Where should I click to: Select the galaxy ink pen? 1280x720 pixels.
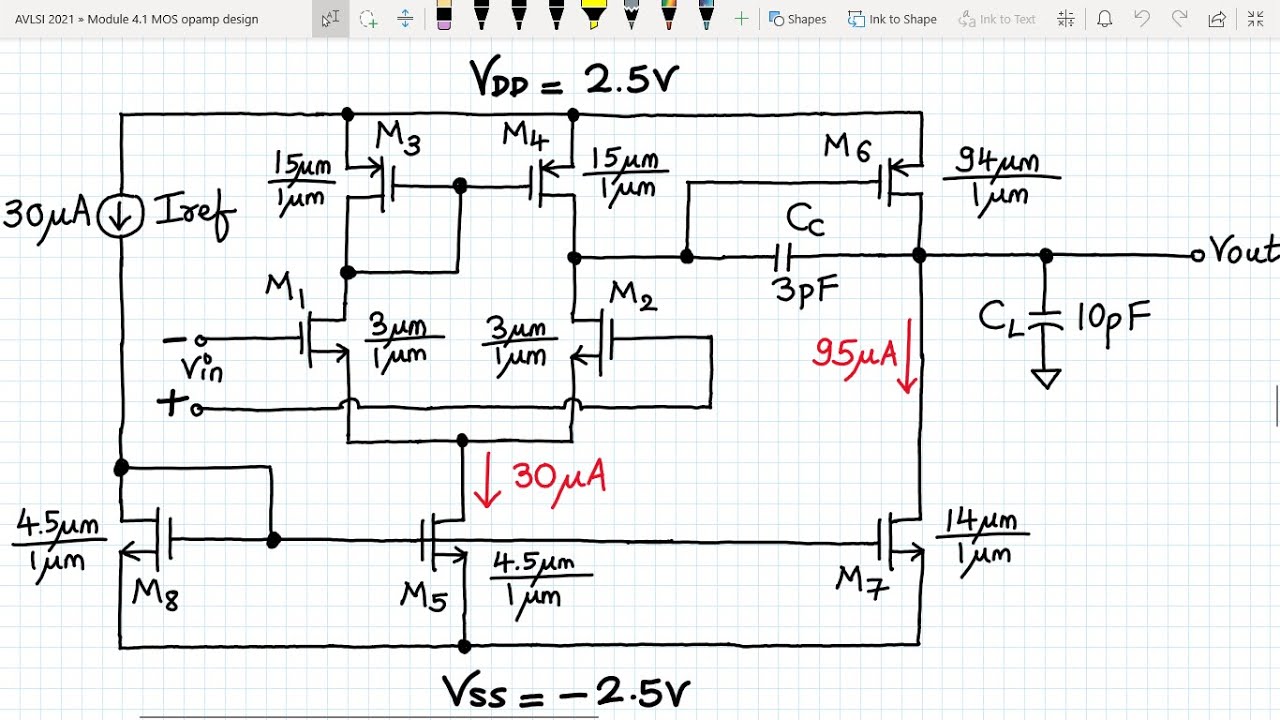point(706,17)
